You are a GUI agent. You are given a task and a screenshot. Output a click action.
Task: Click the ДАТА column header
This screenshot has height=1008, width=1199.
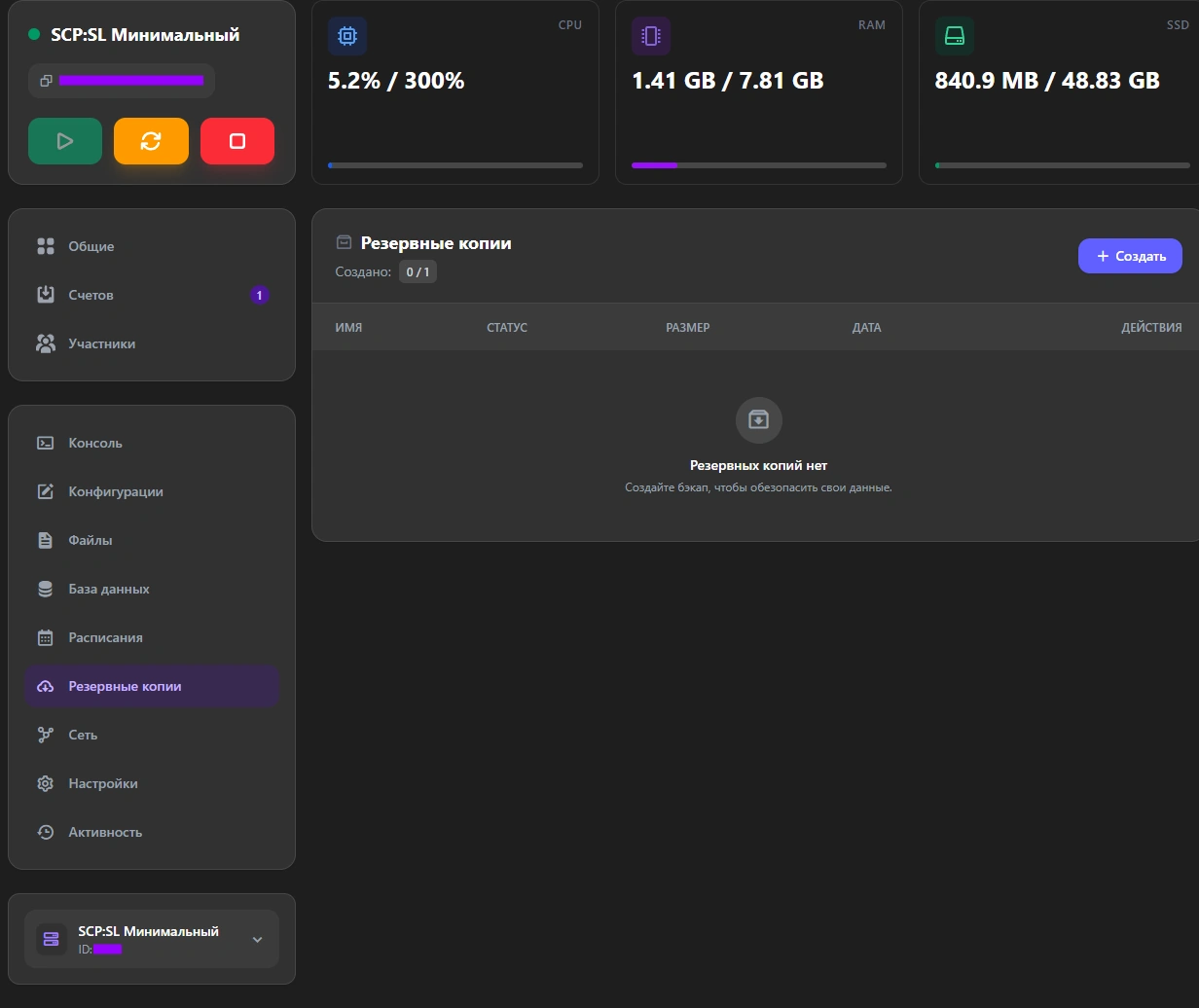click(867, 328)
